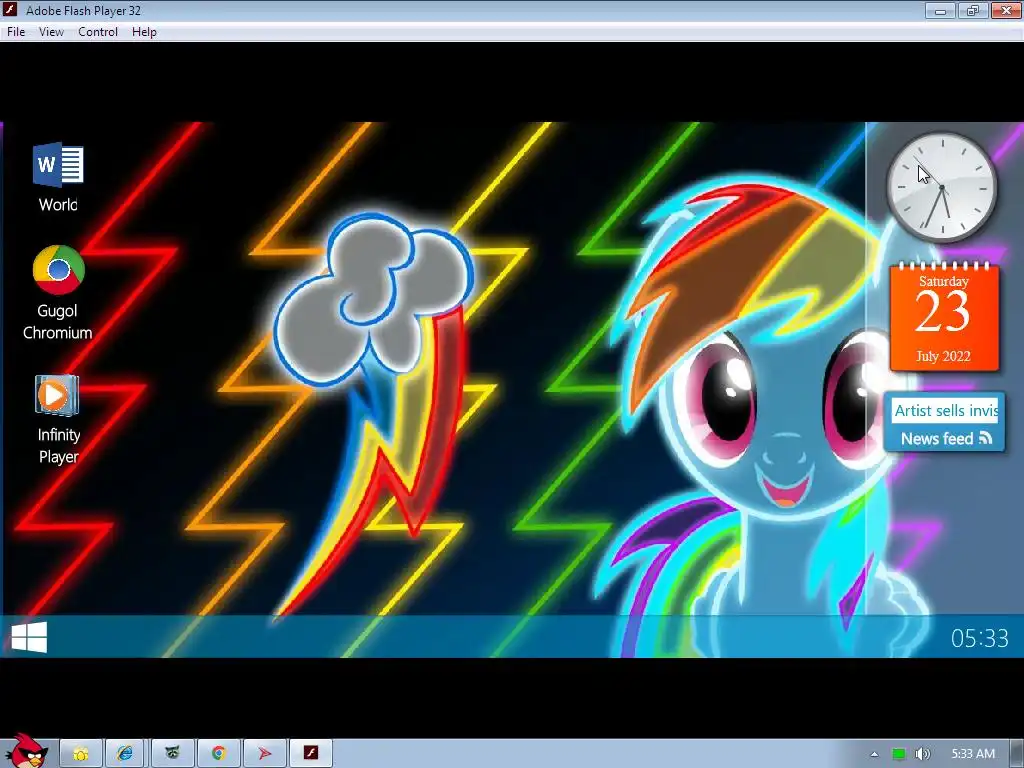Image resolution: width=1024 pixels, height=768 pixels.
Task: Minimize the Adobe Flash Player window
Action: point(940,10)
